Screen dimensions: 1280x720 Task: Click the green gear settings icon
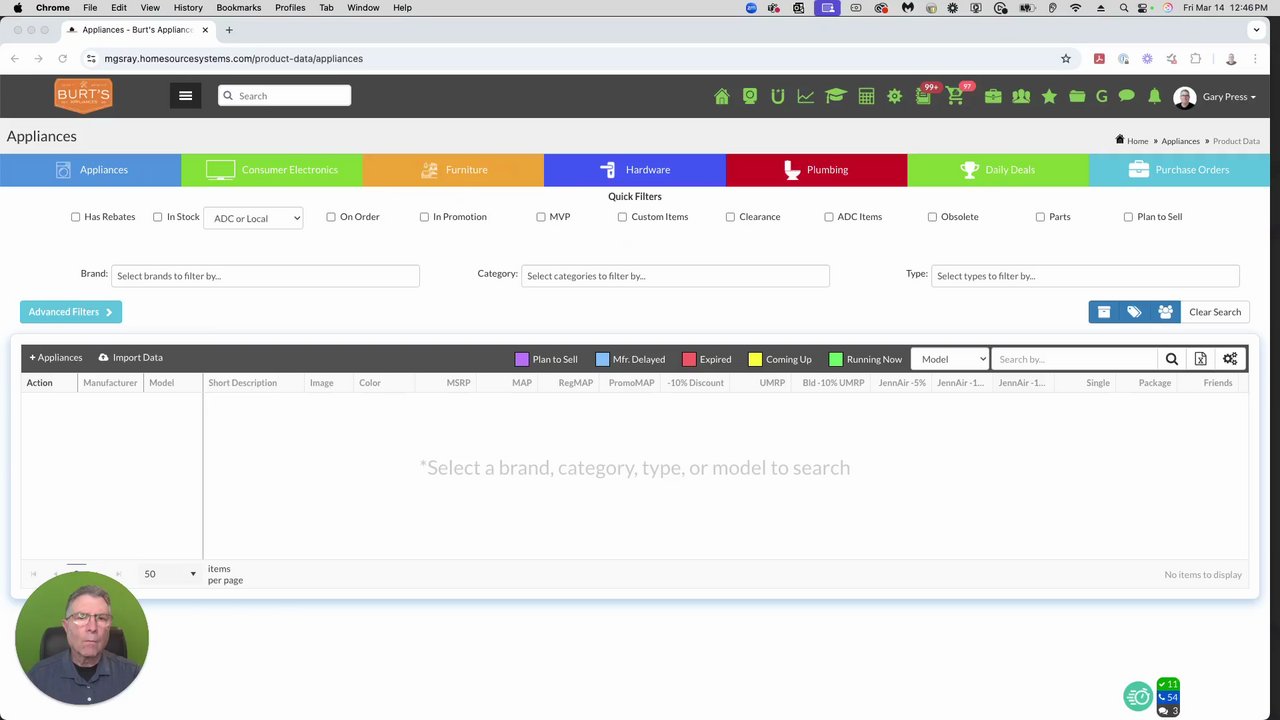point(894,96)
